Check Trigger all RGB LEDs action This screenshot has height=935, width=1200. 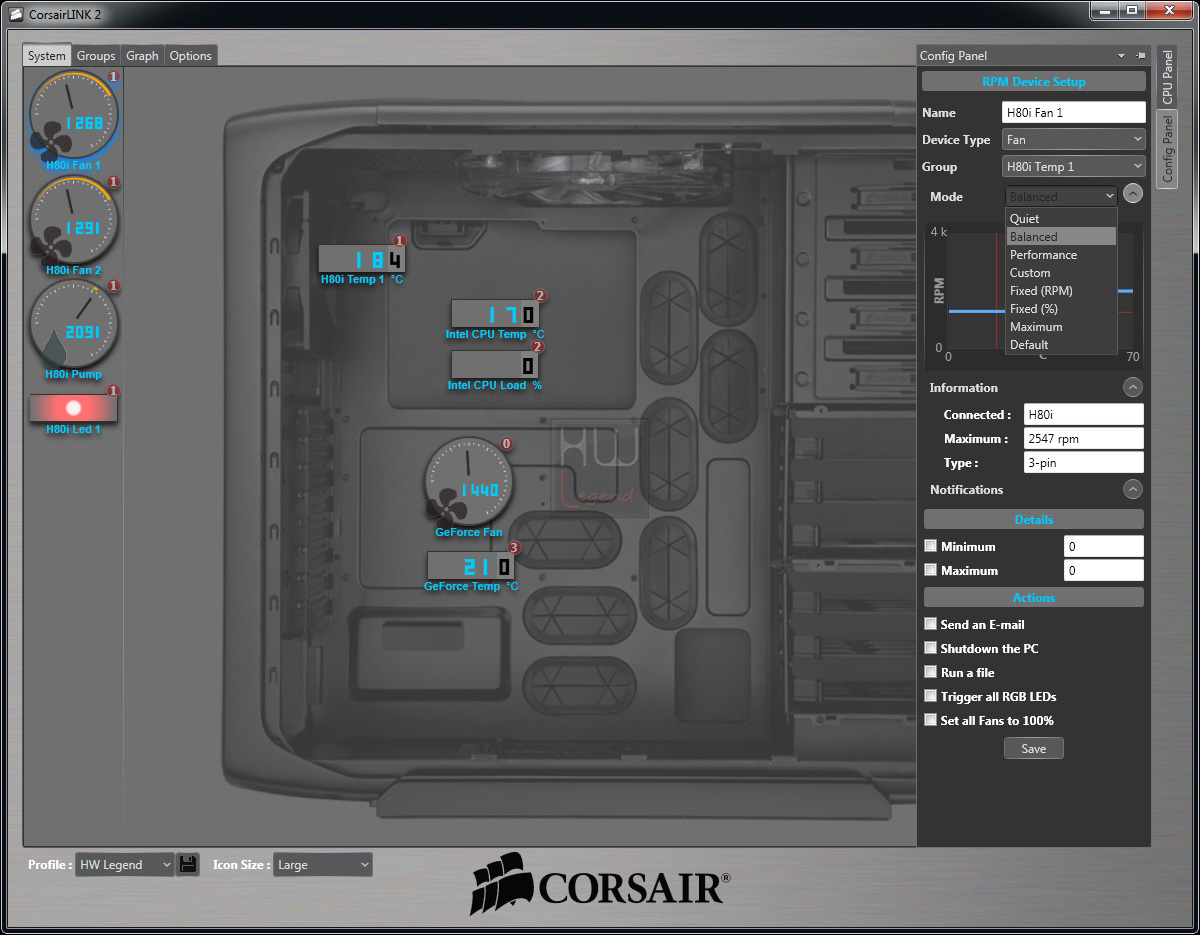(931, 696)
